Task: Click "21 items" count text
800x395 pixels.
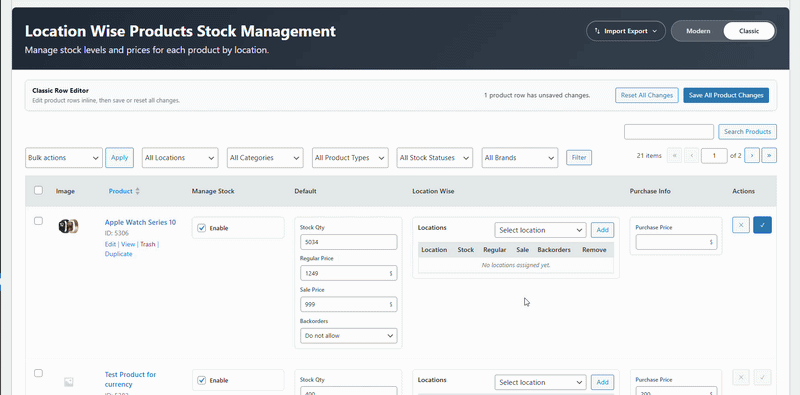Action: point(649,156)
